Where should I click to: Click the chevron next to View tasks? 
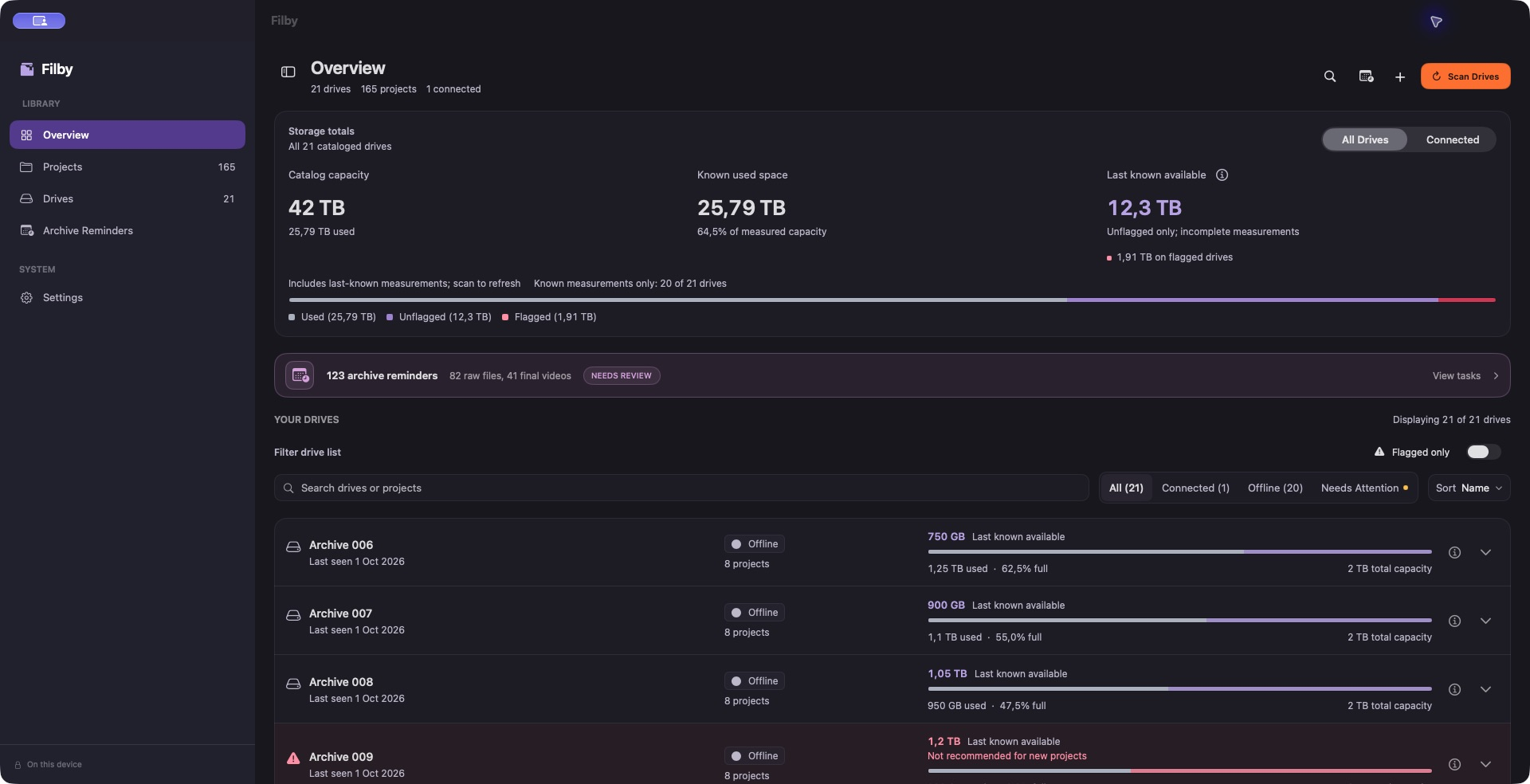tap(1496, 376)
